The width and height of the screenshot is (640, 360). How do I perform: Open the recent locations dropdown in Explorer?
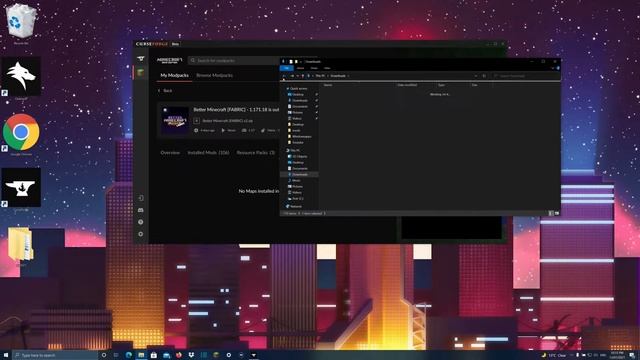[x=298, y=76]
